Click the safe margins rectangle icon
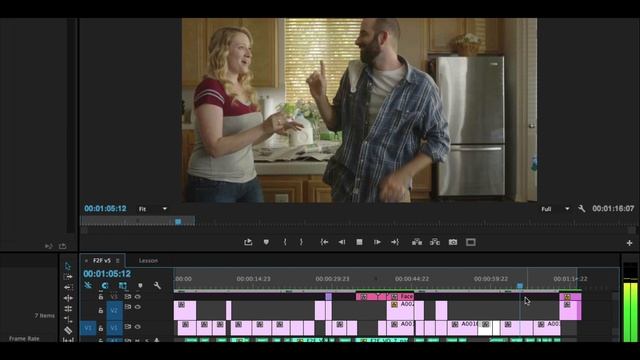The width and height of the screenshot is (640, 360). [471, 242]
